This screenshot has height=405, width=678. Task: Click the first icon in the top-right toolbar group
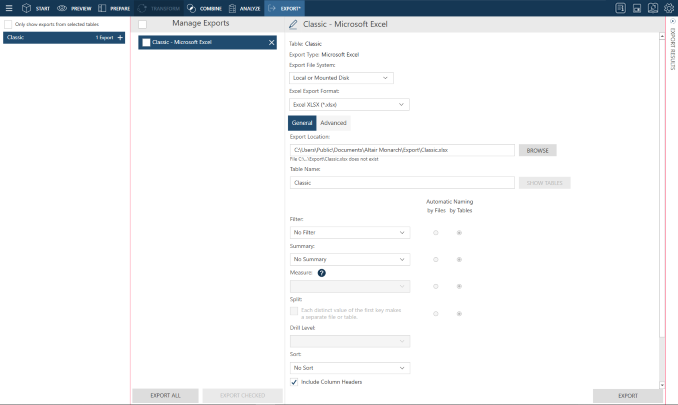(620, 8)
